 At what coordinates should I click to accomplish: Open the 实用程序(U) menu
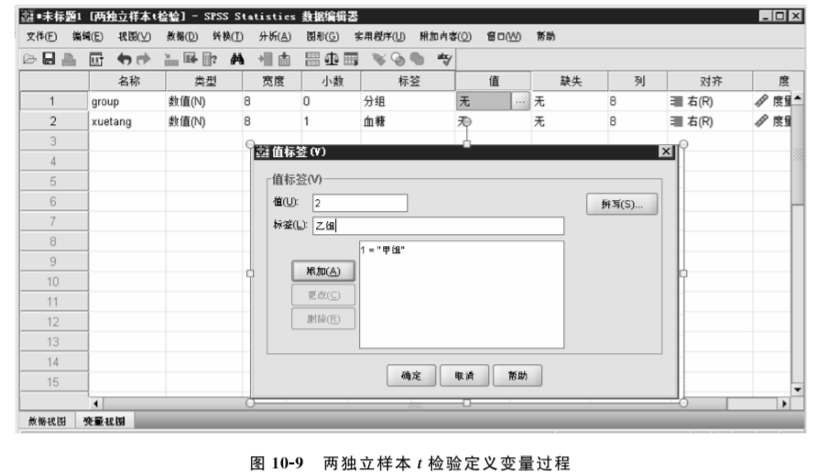(x=379, y=36)
